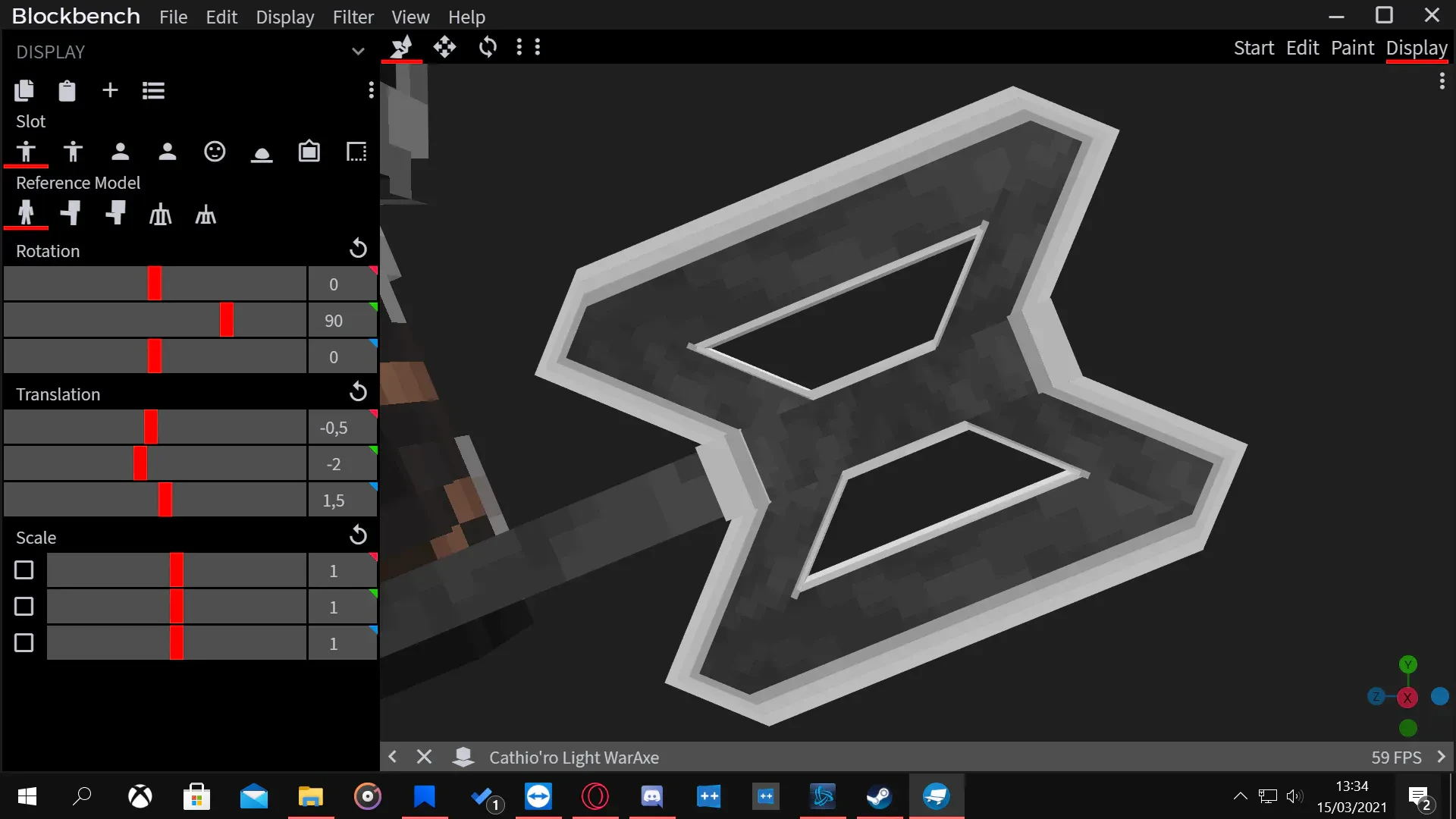1456x819 pixels.
Task: Click the Paste display settings icon
Action: click(x=67, y=91)
